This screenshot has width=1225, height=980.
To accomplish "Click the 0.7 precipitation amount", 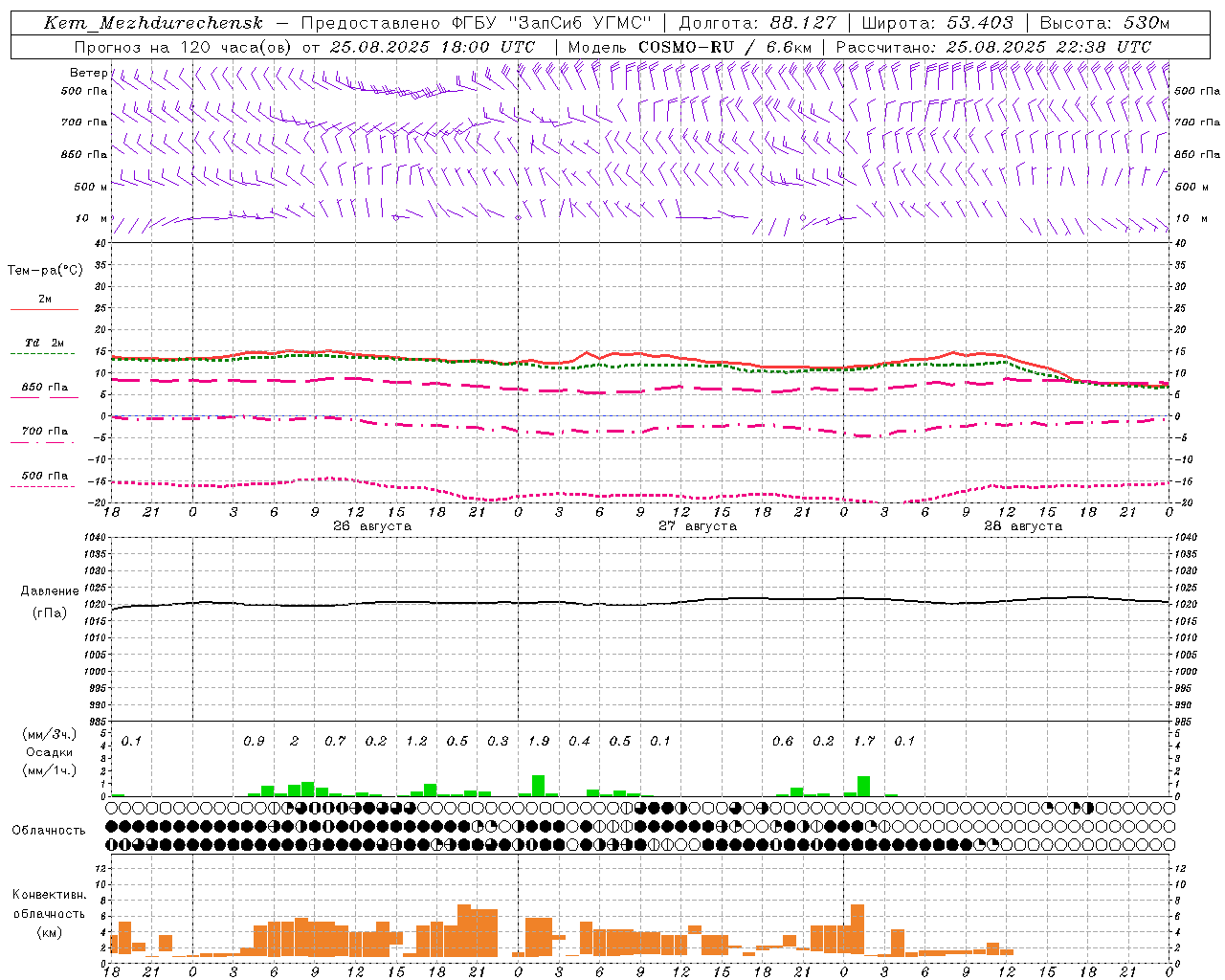I will [335, 742].
